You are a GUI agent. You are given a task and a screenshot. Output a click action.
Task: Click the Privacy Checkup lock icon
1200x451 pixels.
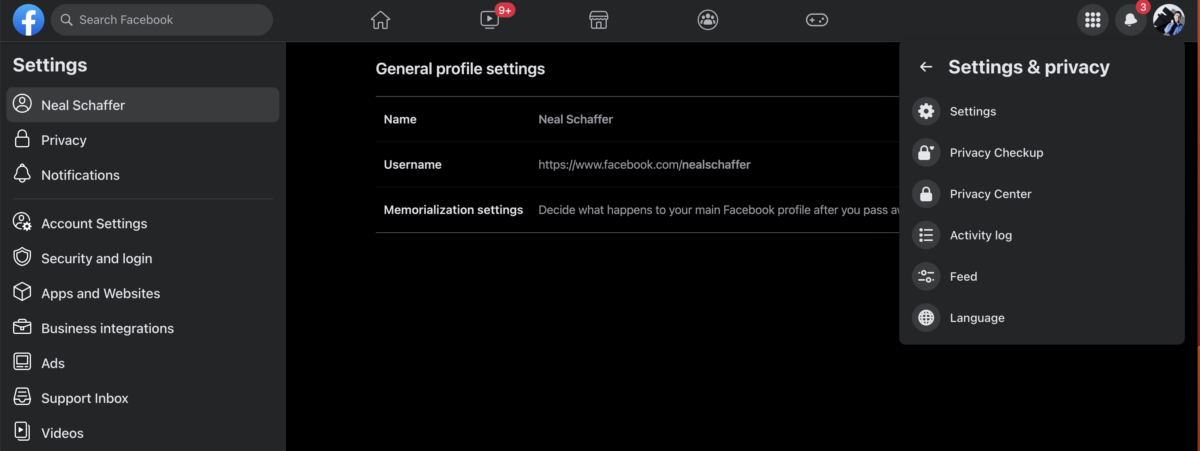[926, 153]
